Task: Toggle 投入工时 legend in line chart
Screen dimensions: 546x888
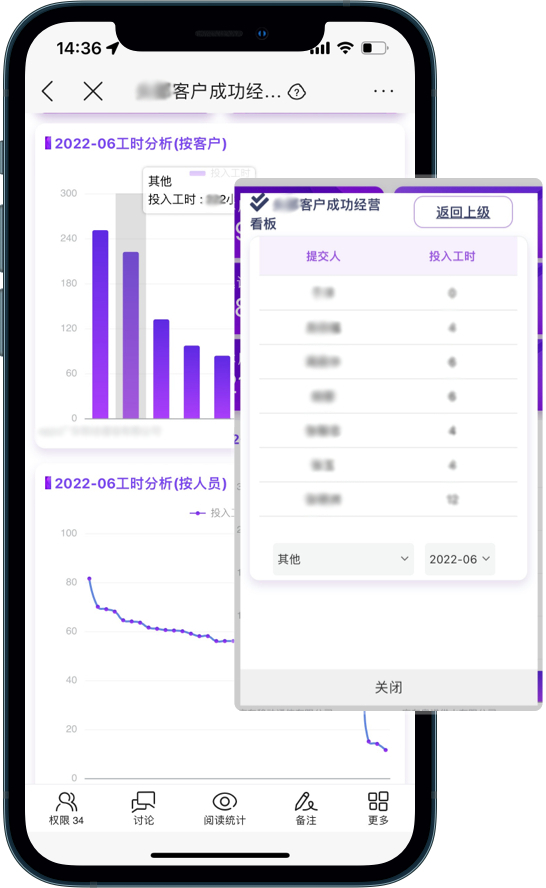Action: pos(212,513)
